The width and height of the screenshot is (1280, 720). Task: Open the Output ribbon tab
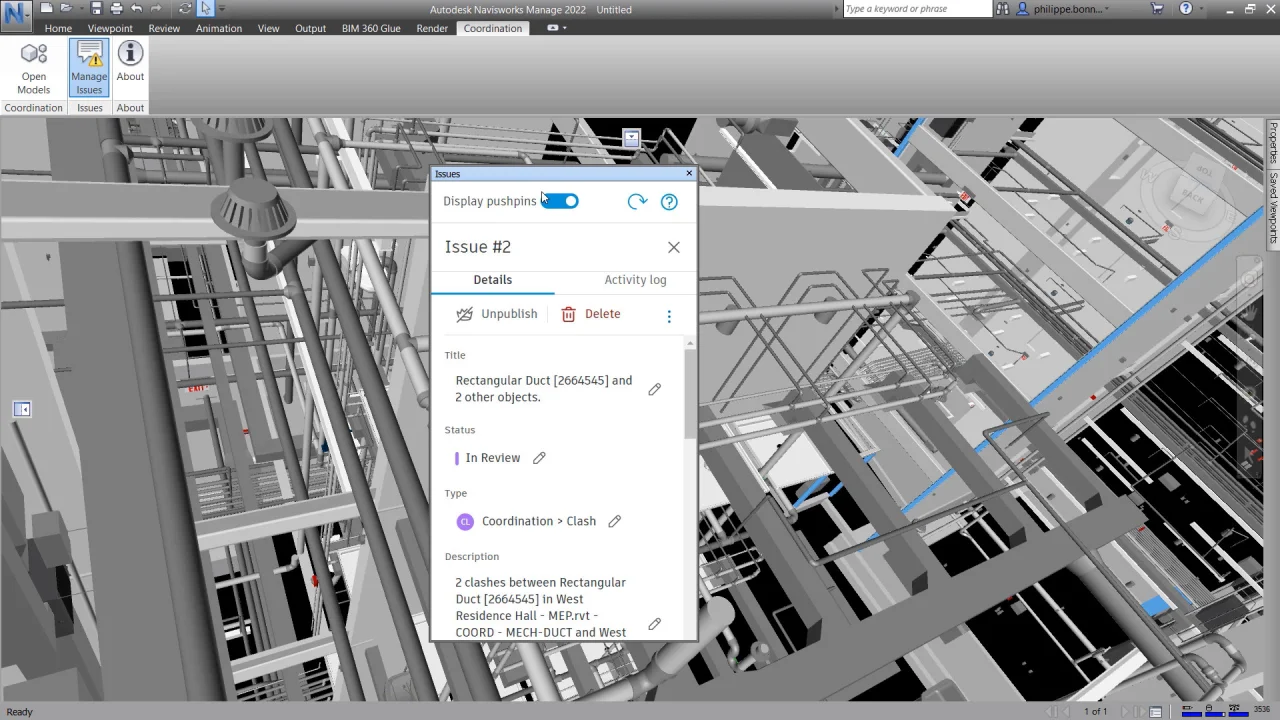[x=310, y=28]
